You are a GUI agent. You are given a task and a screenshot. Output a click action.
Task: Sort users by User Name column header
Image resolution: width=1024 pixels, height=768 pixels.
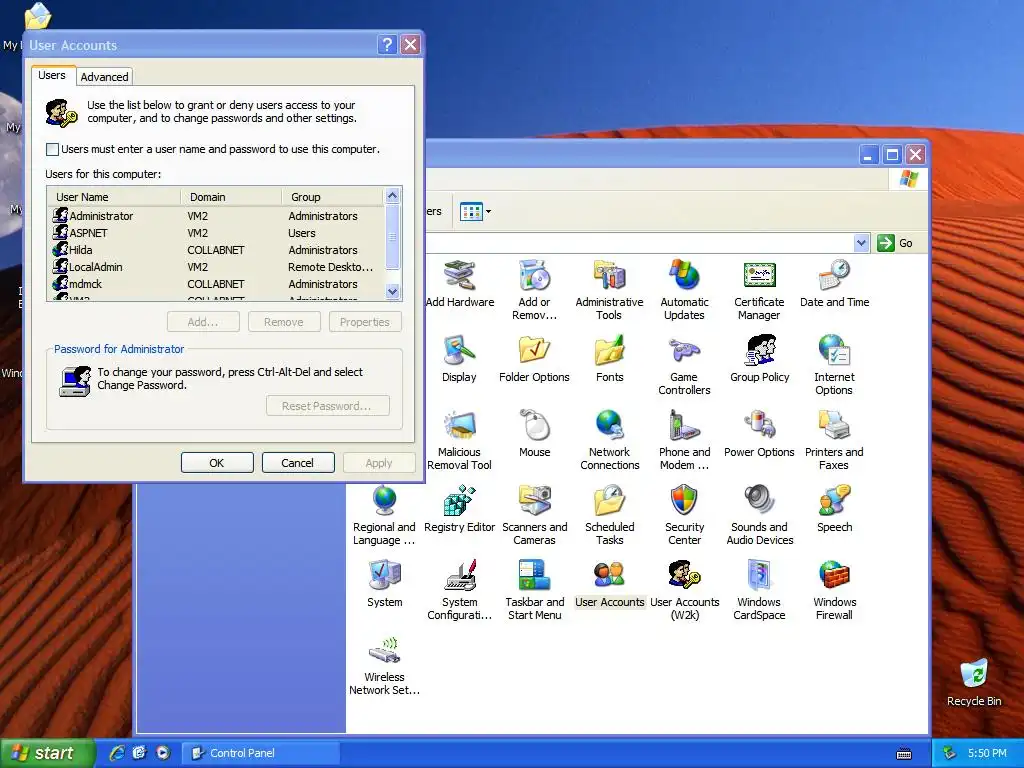click(114, 197)
